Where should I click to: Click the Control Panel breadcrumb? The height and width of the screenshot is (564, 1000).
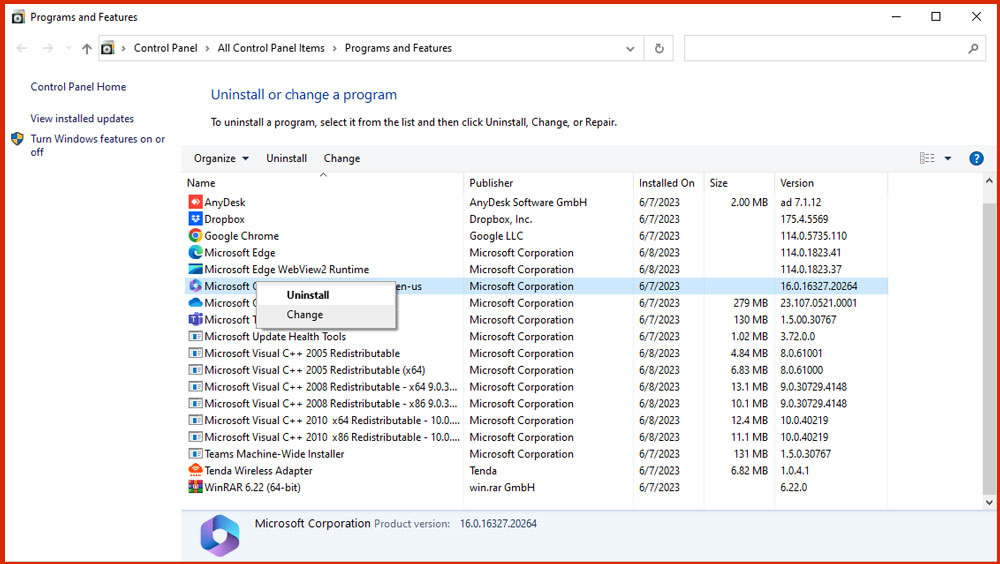click(x=166, y=48)
